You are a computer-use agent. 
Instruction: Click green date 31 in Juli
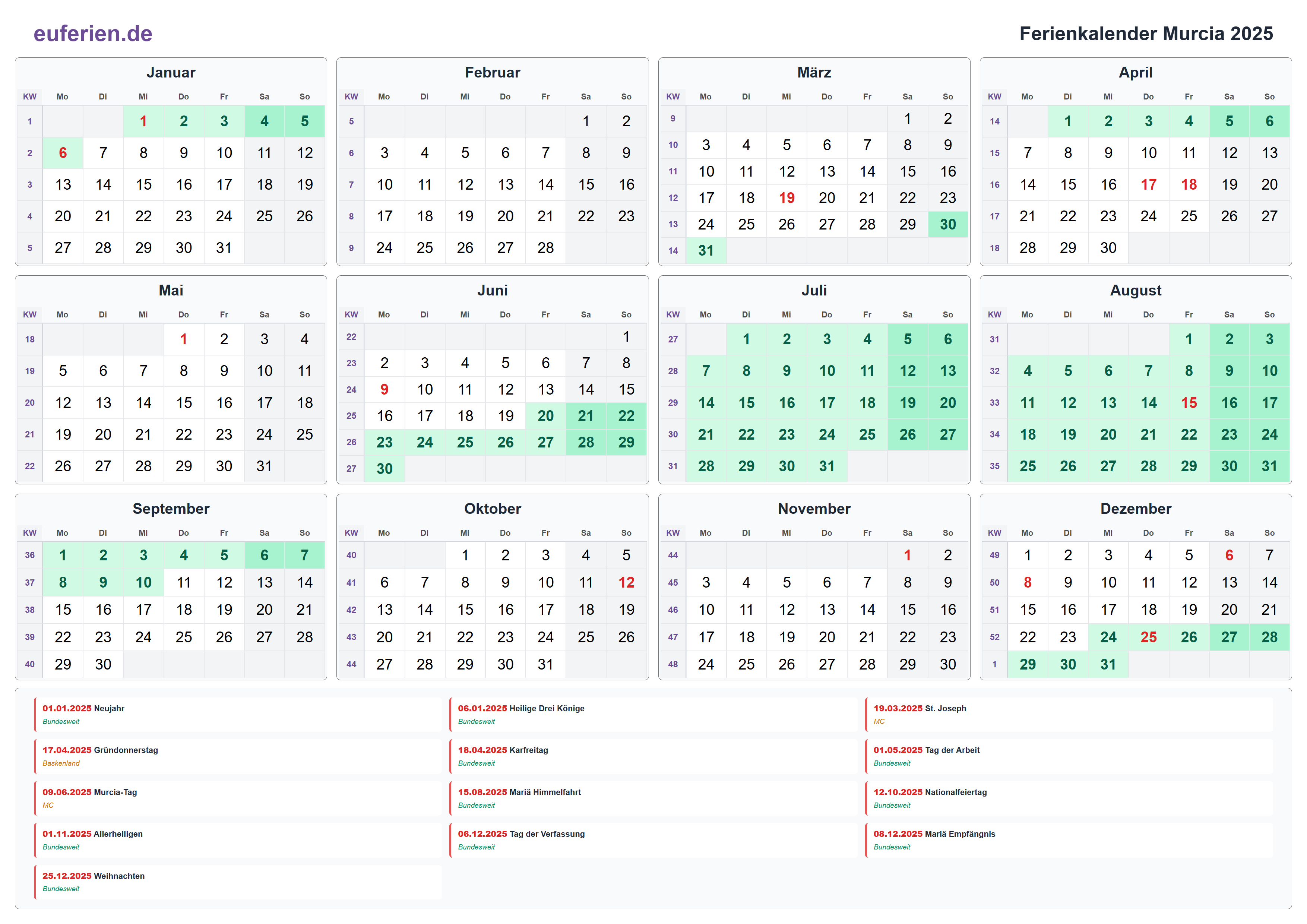point(826,466)
